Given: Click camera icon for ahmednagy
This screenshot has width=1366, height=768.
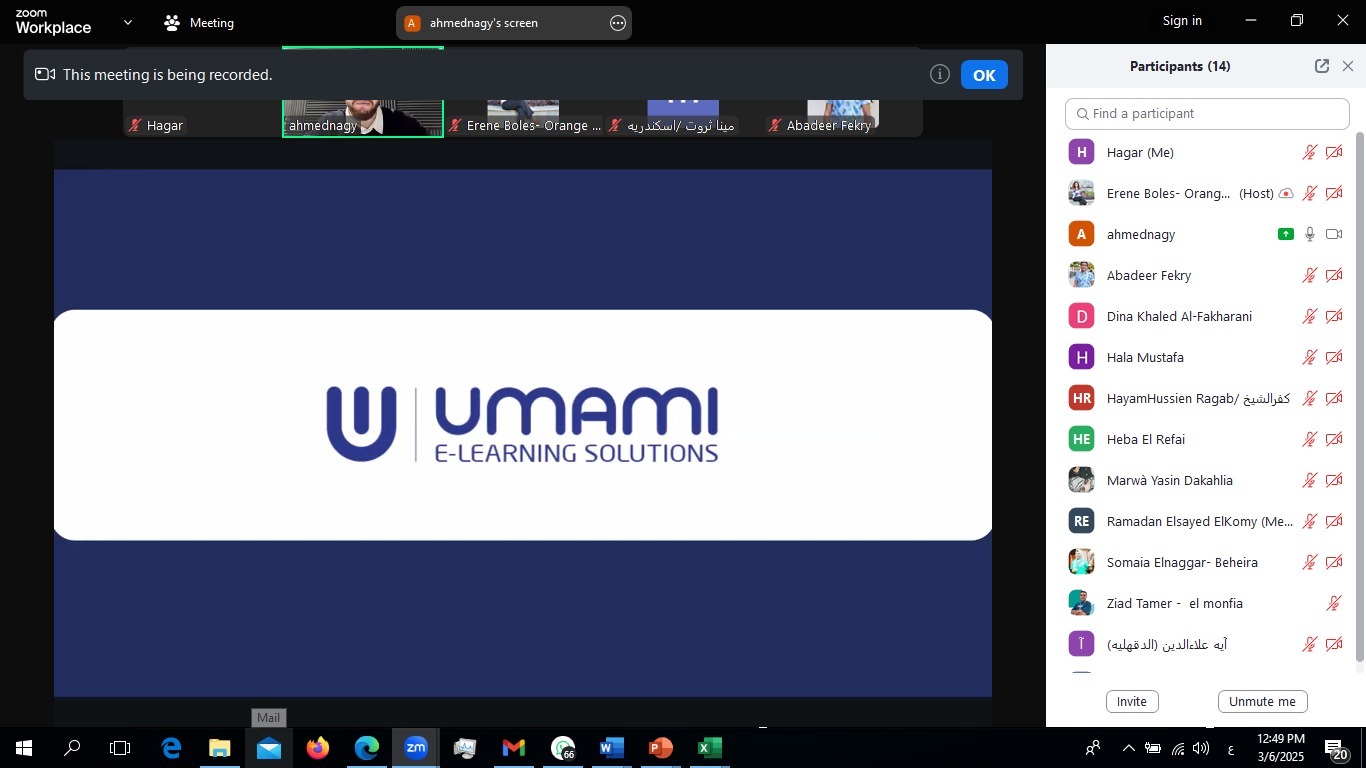Looking at the screenshot, I should tap(1334, 234).
